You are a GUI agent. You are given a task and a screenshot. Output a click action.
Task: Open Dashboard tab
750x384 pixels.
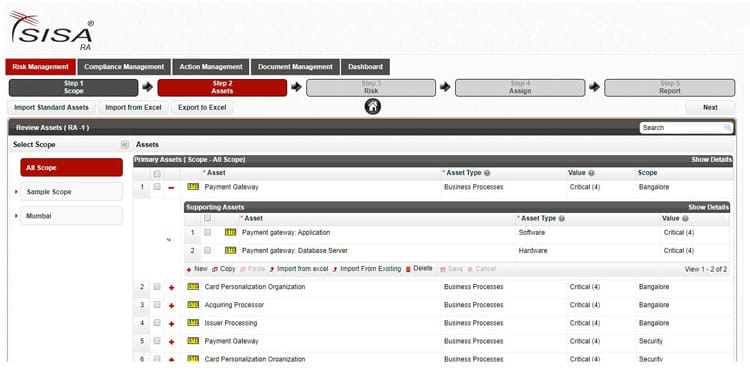[365, 67]
